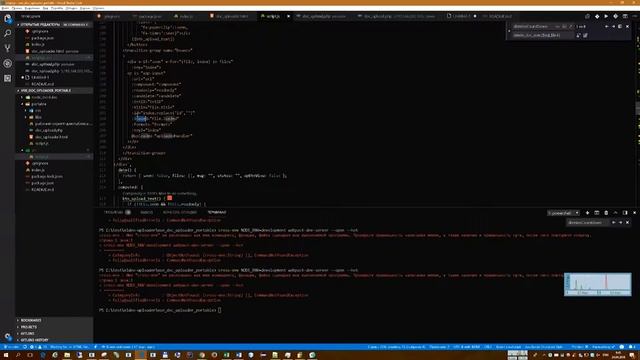Image resolution: width=640 pixels, height=360 pixels.
Task: Click the encoding UTF-8 with BOM indicator
Action: pos(467,347)
